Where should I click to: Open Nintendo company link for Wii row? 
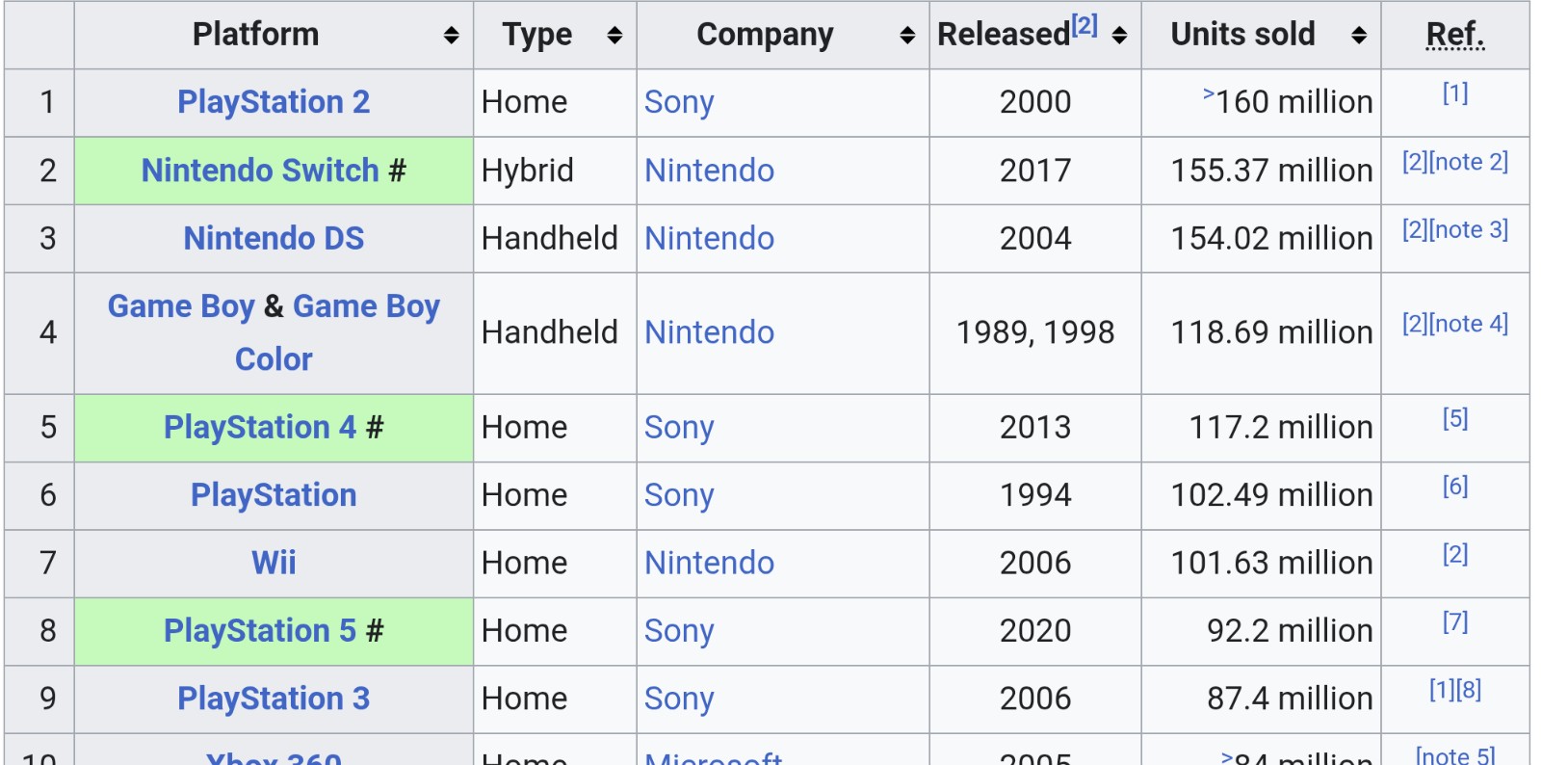pyautogui.click(x=709, y=563)
